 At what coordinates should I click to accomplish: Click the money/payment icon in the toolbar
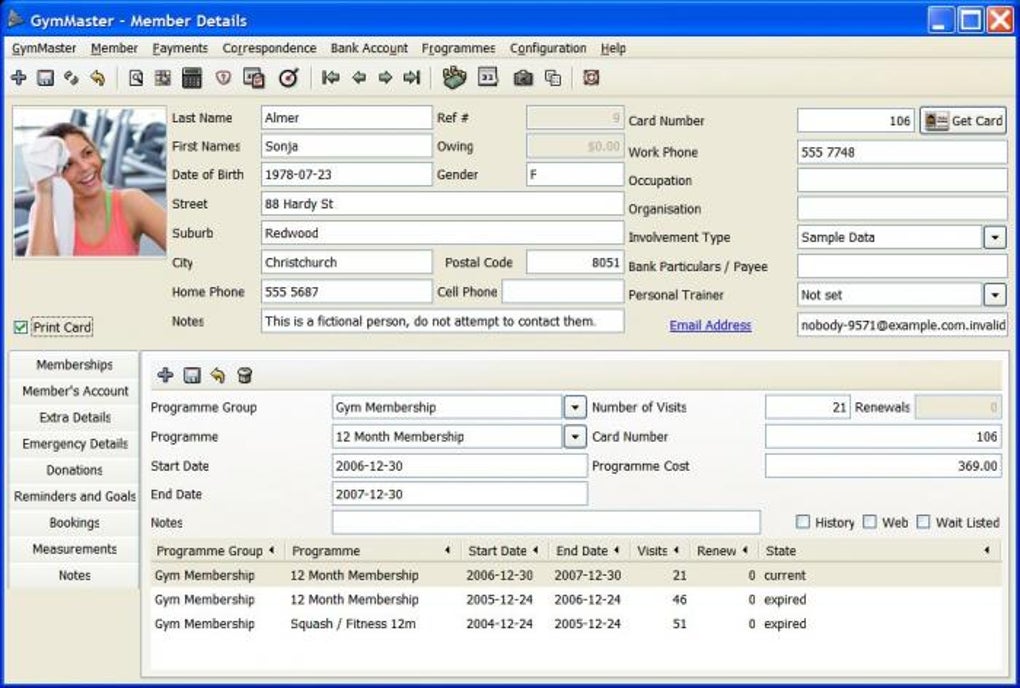(455, 78)
